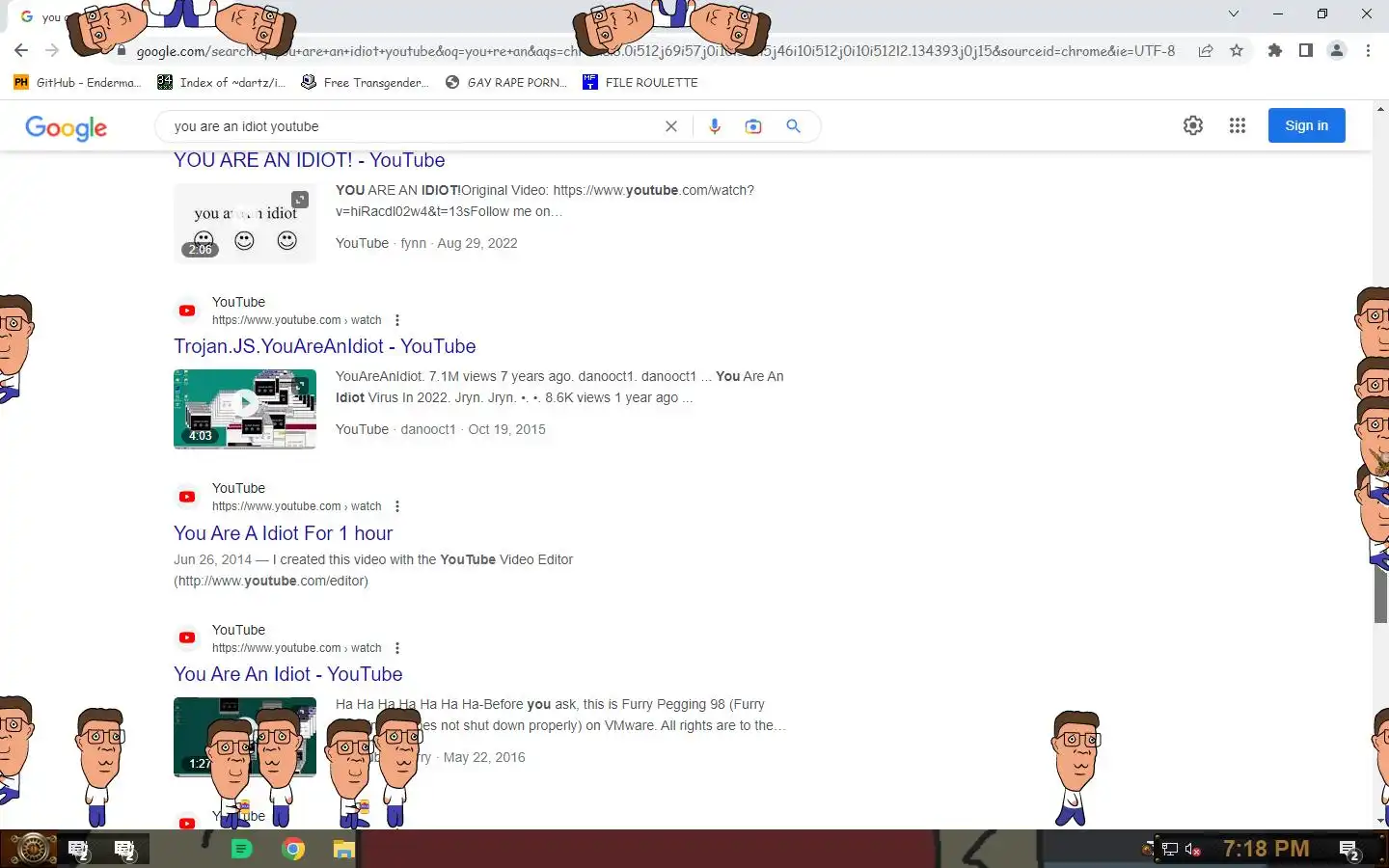The height and width of the screenshot is (868, 1389).
Task: Open the Extensions puzzle icon
Action: [1275, 50]
